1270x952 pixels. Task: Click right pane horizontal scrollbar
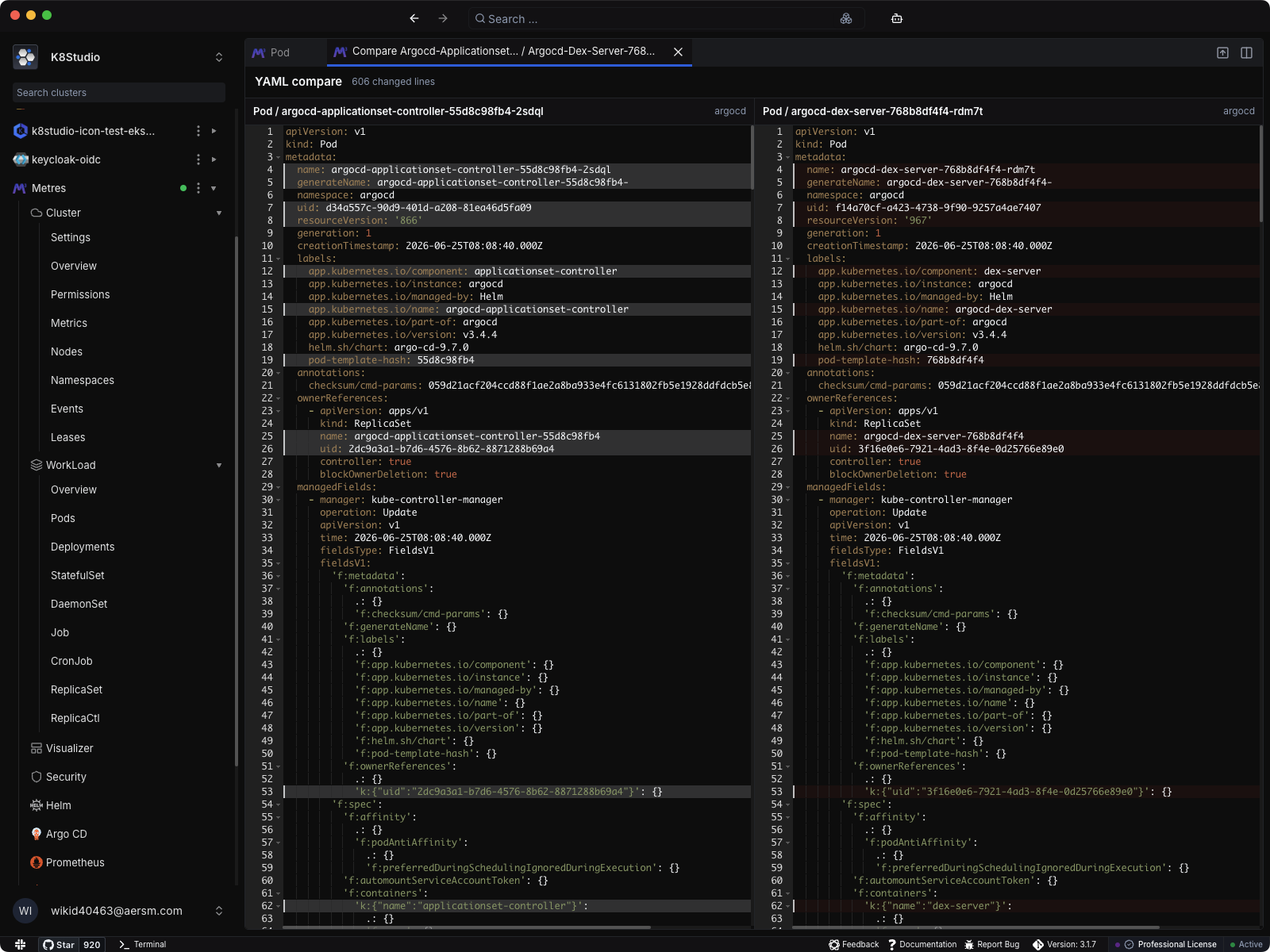click(976, 927)
